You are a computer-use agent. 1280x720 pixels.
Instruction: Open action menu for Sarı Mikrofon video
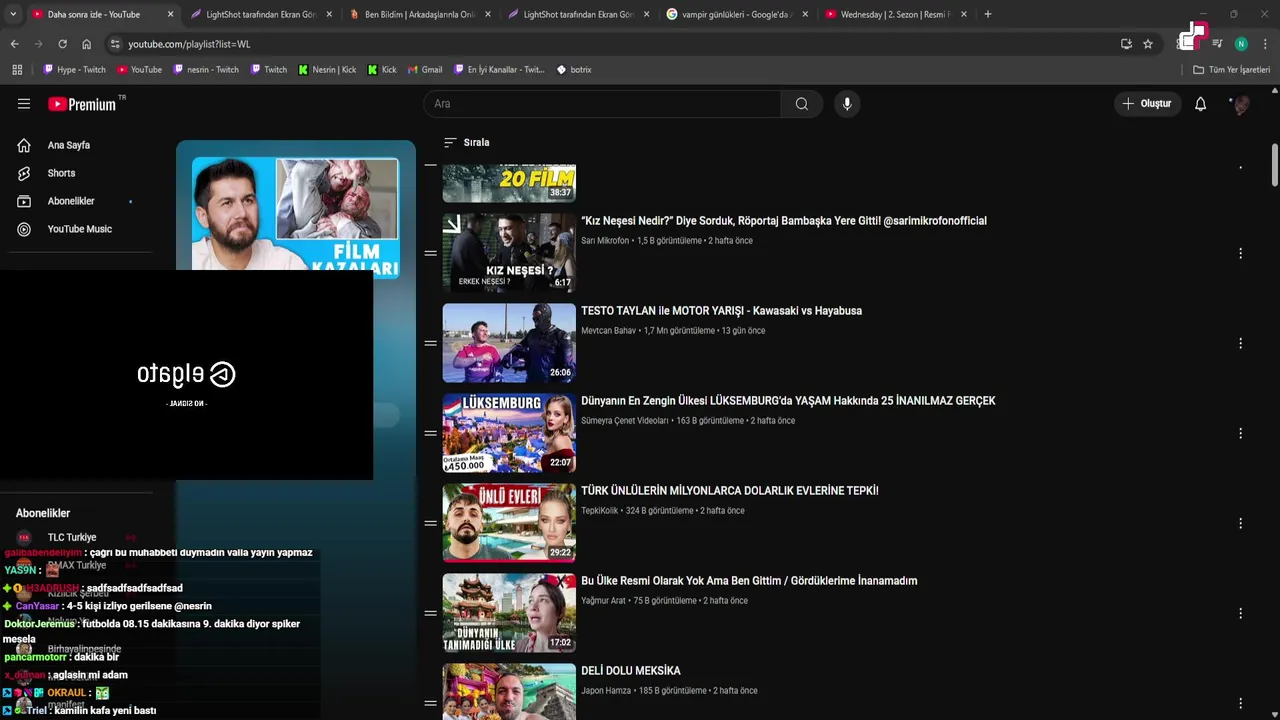[1240, 253]
